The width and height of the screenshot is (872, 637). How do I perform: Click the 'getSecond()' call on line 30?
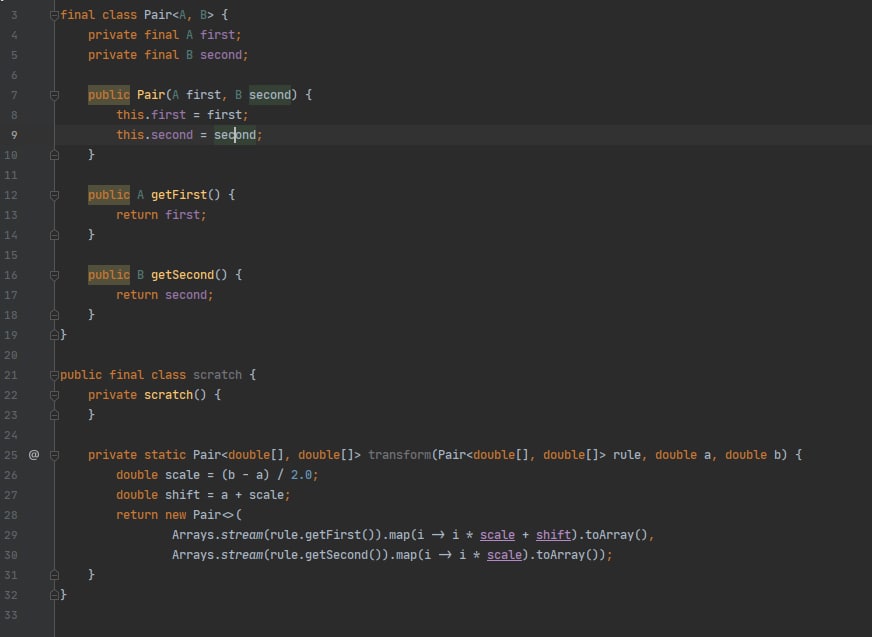[343, 555]
